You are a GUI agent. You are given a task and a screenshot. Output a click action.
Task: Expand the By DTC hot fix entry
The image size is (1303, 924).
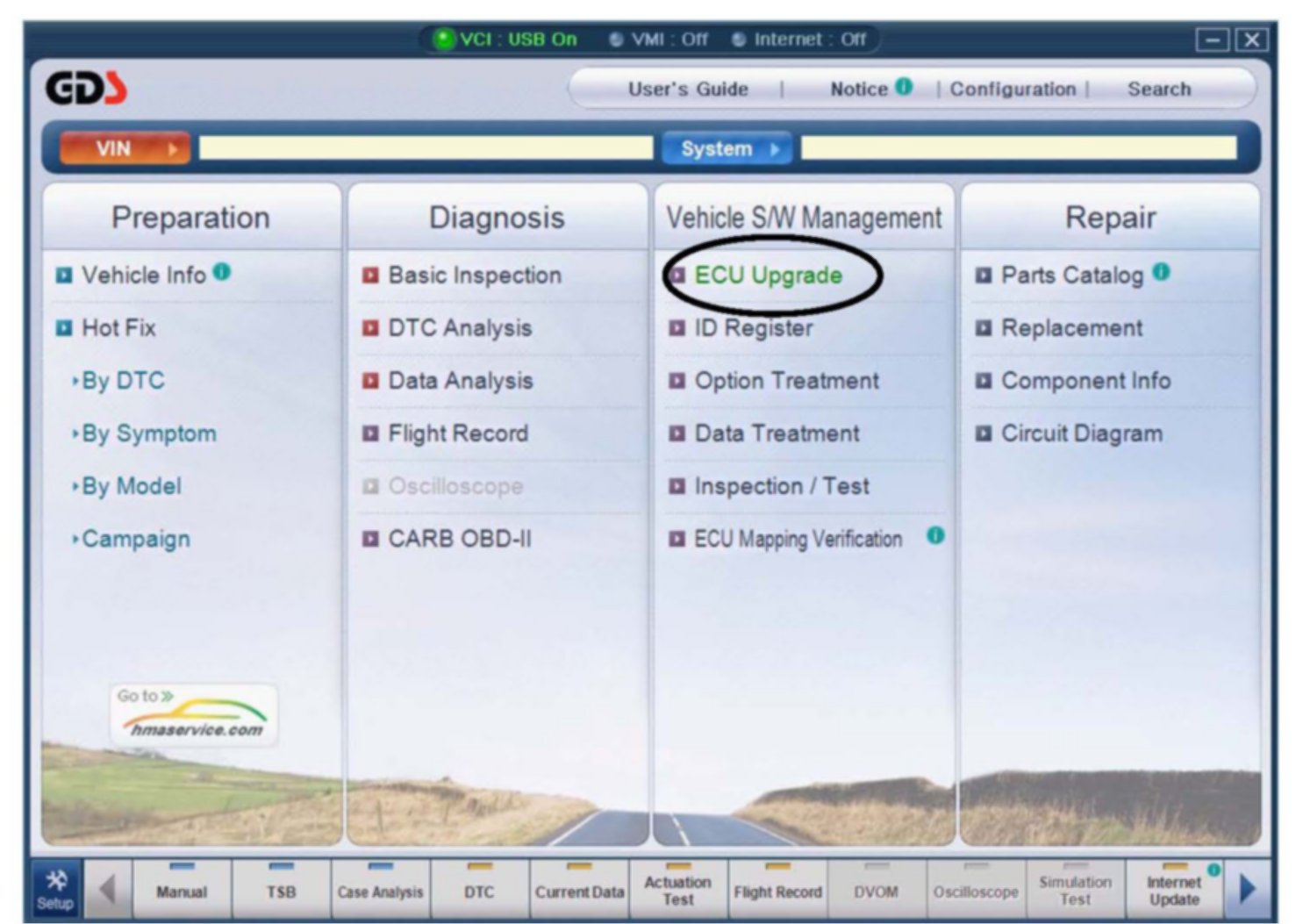pos(123,381)
